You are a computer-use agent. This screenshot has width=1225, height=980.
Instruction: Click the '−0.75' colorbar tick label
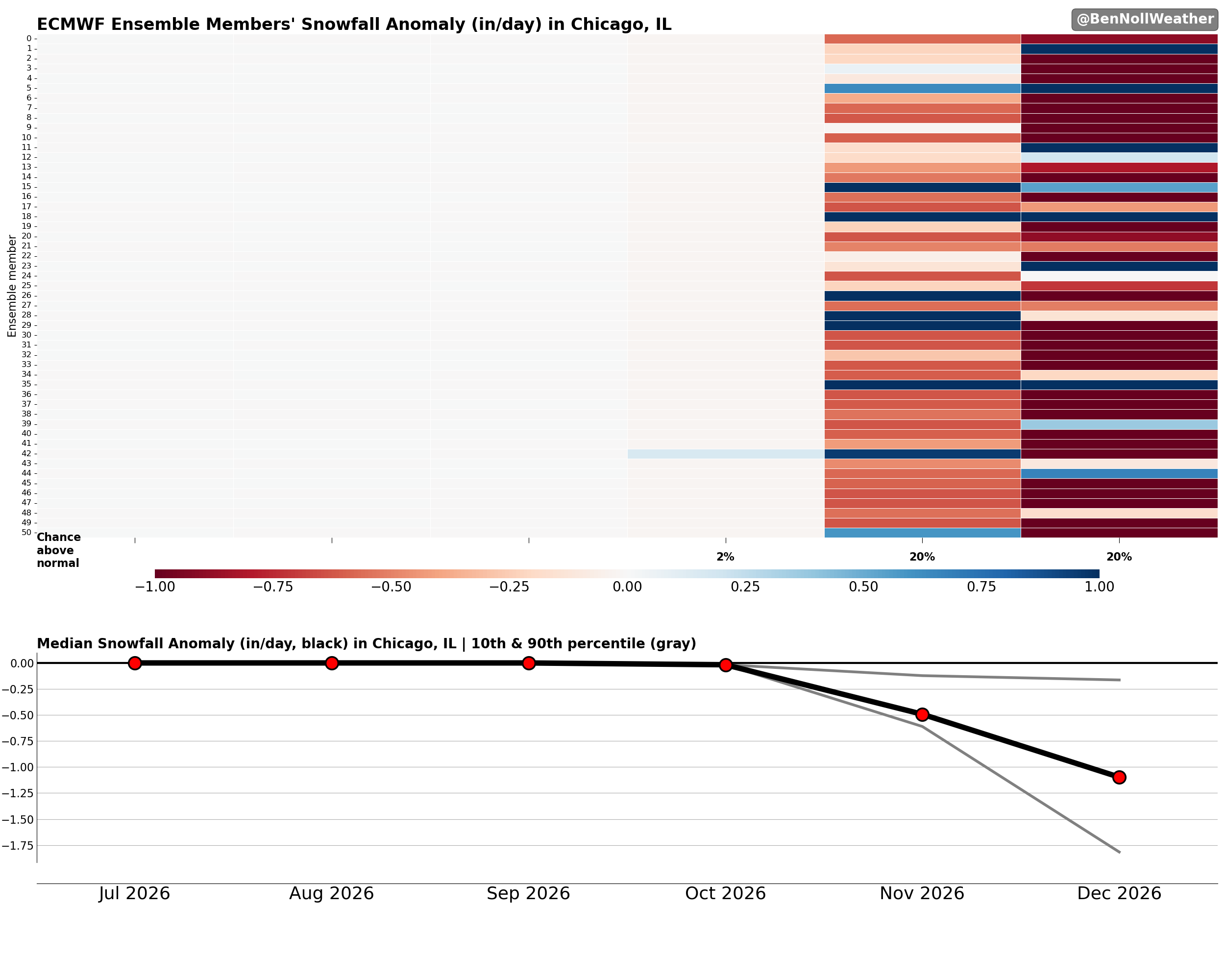tap(273, 587)
